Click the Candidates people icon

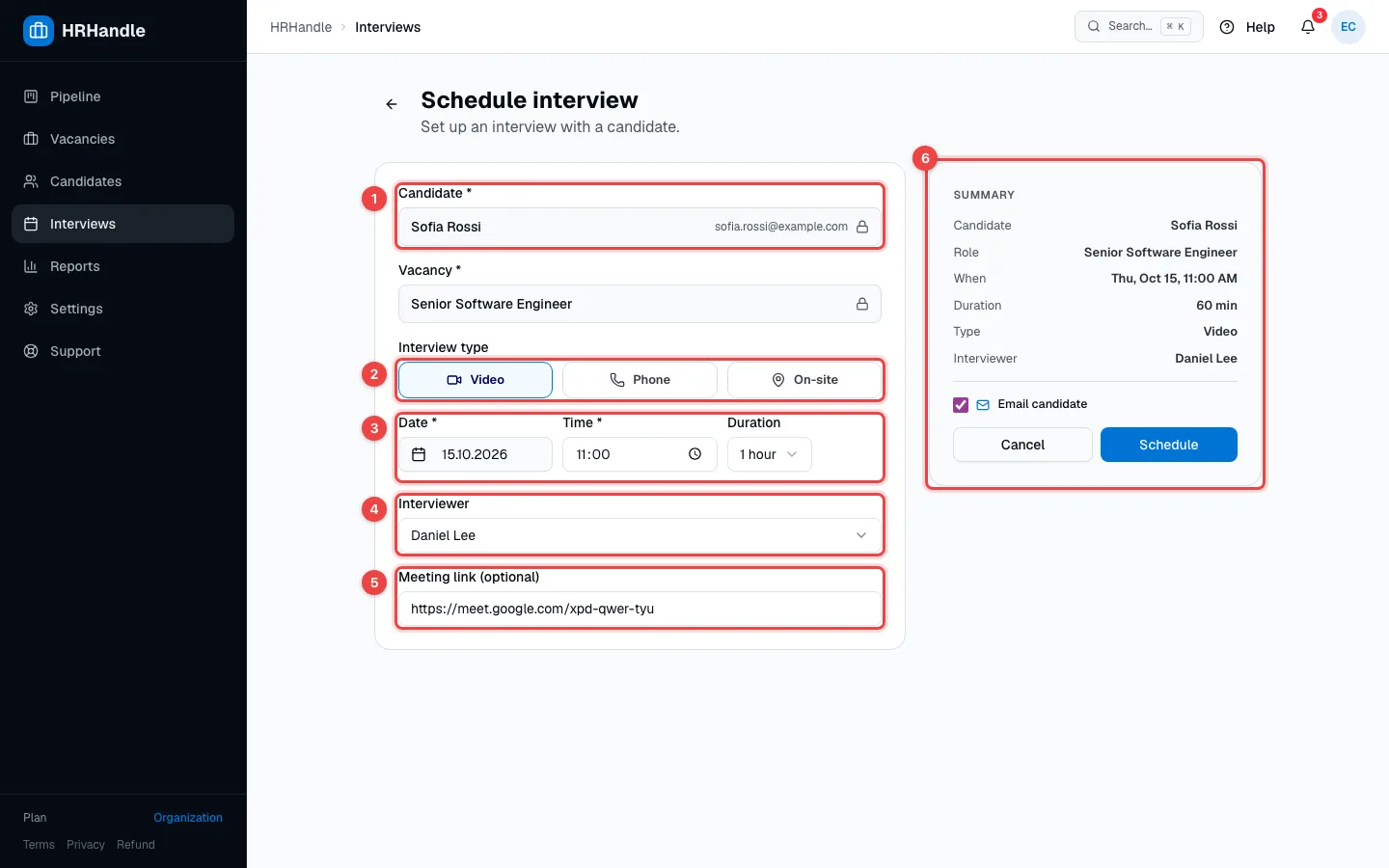point(31,181)
